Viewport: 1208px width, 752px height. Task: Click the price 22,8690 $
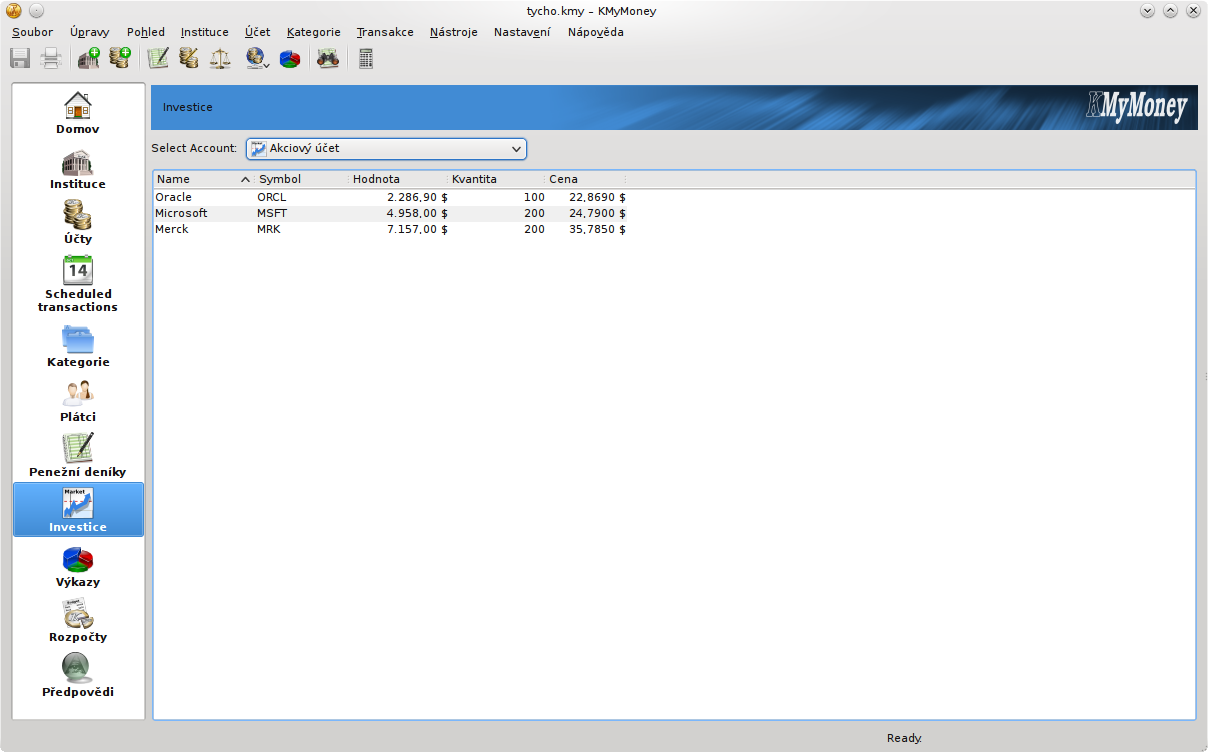597,197
